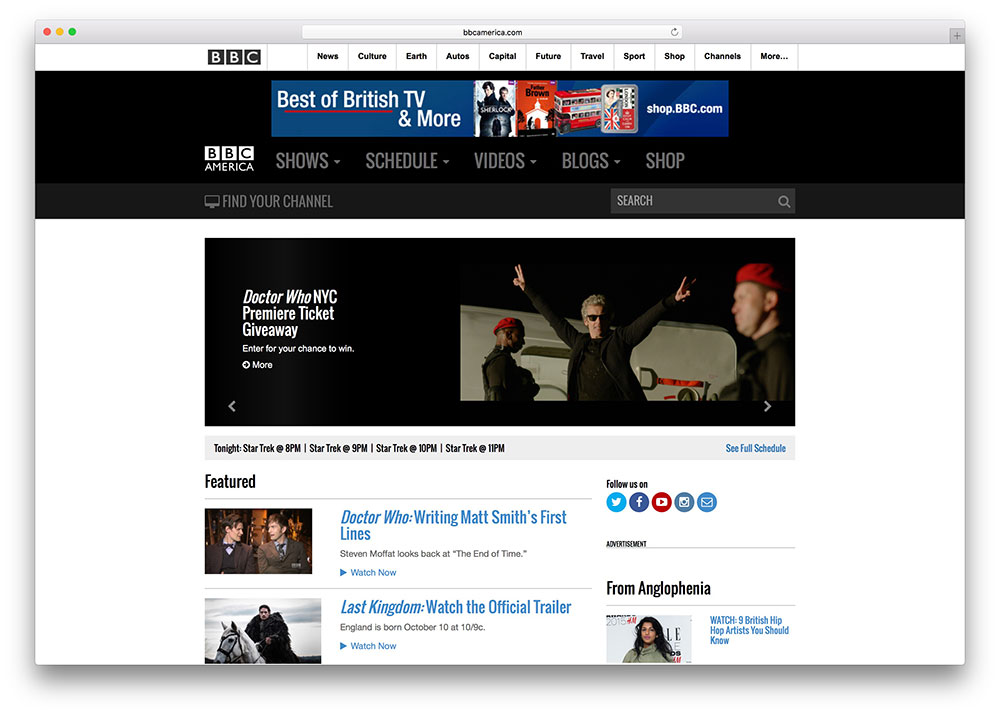Click Watch Now under Last Kingdom article
Viewport: 1000px width, 715px height.
[x=373, y=646]
